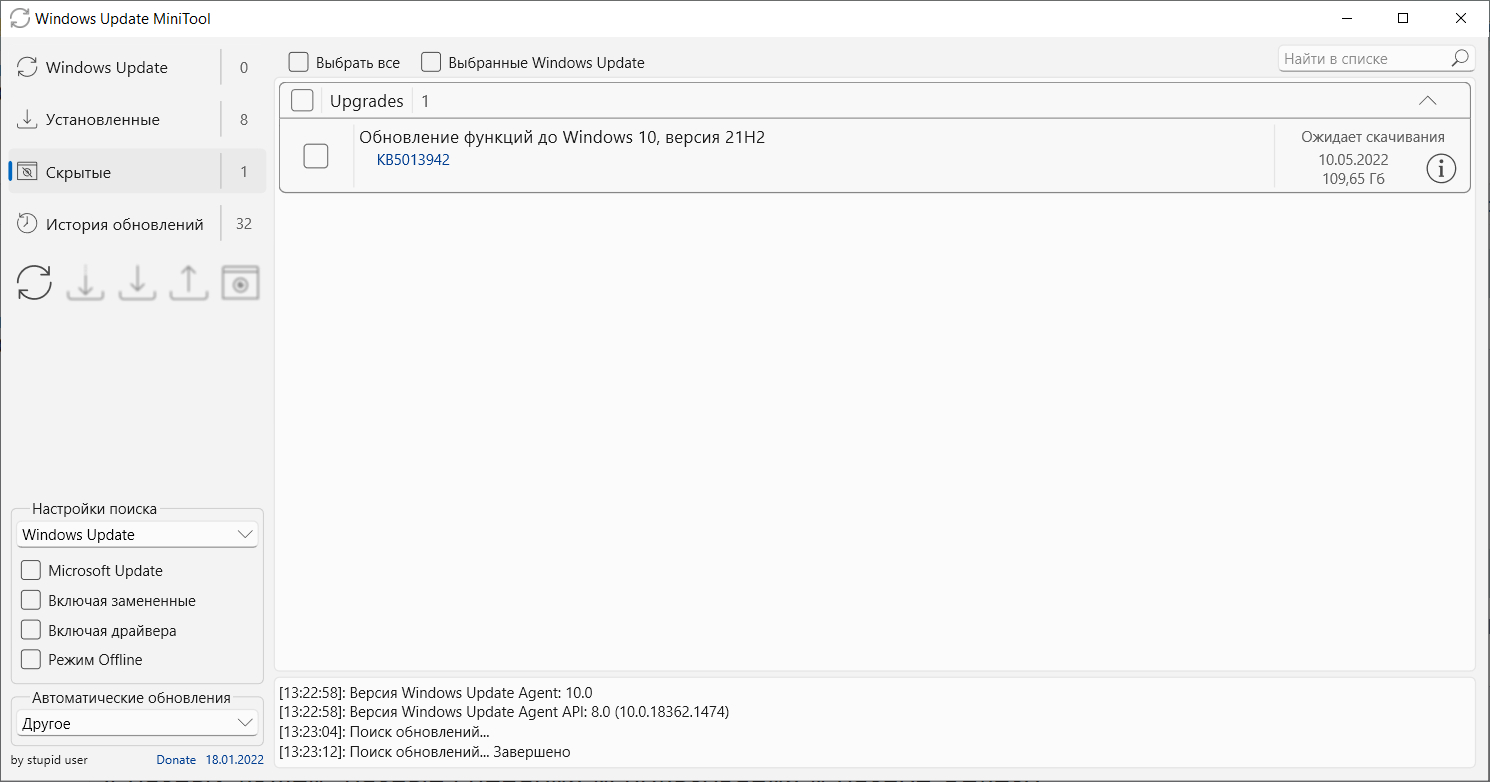
Task: Enable the 'Microsoft Update' checkbox
Action: (31, 571)
